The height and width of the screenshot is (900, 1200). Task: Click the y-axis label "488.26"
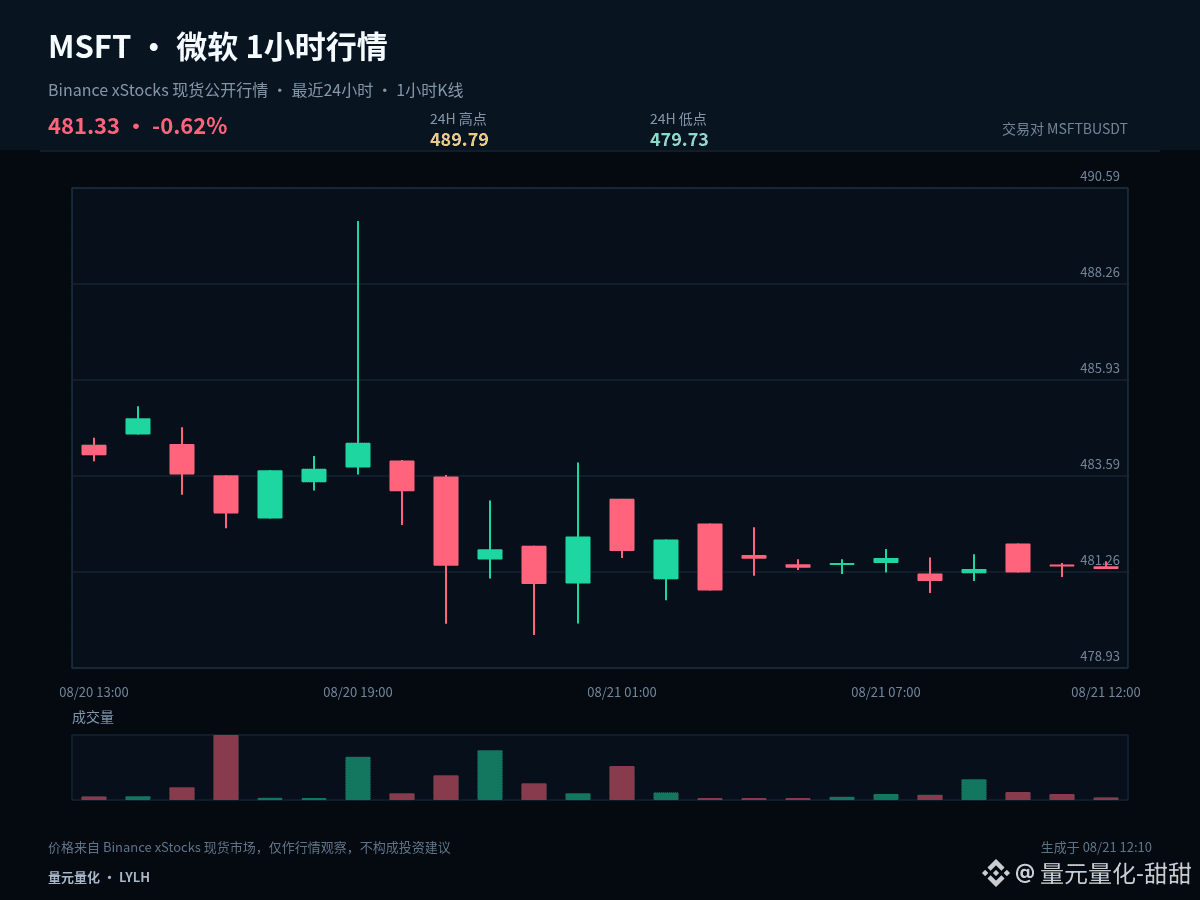click(1100, 272)
